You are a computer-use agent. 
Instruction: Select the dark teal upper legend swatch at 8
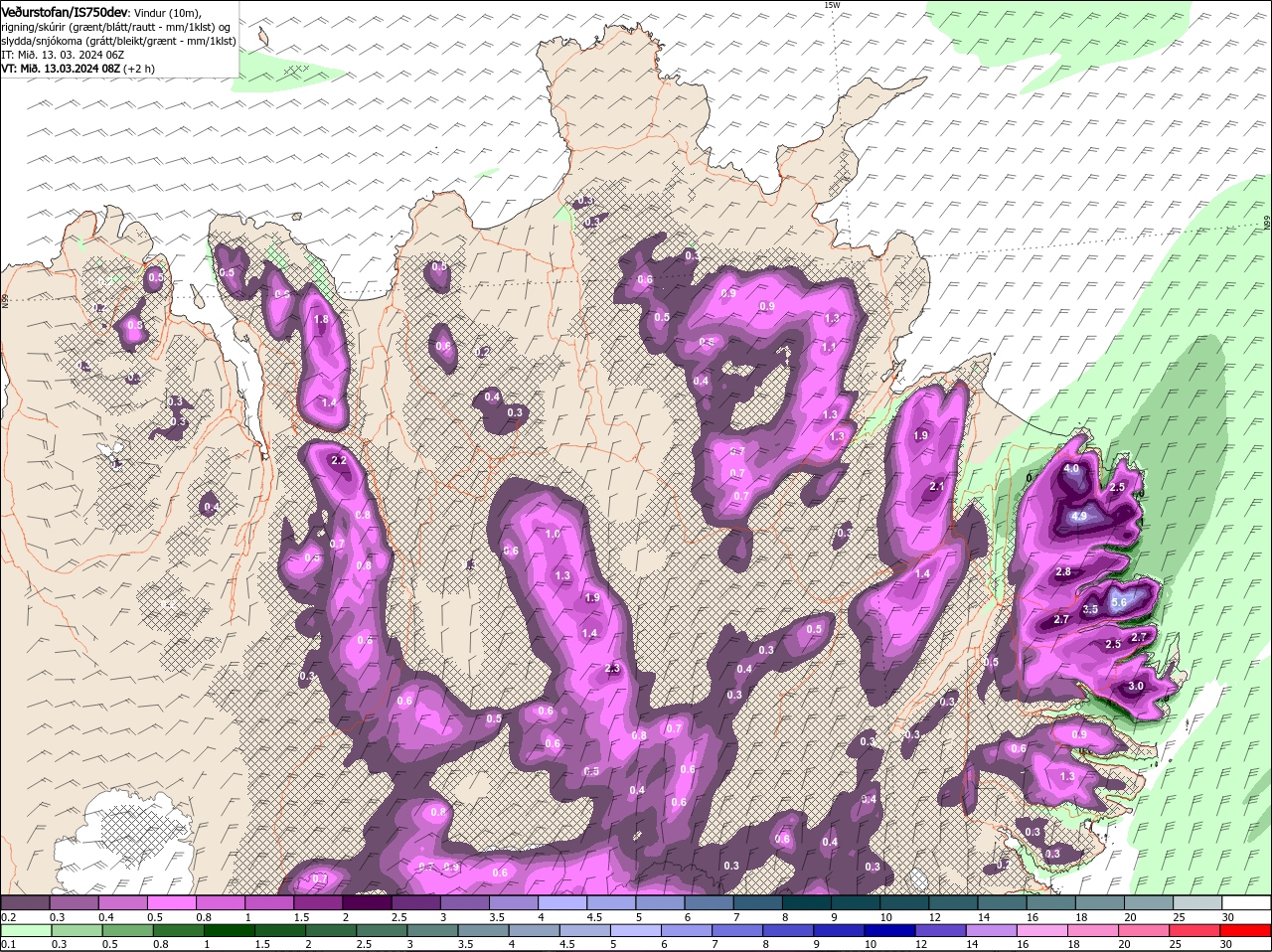(807, 902)
